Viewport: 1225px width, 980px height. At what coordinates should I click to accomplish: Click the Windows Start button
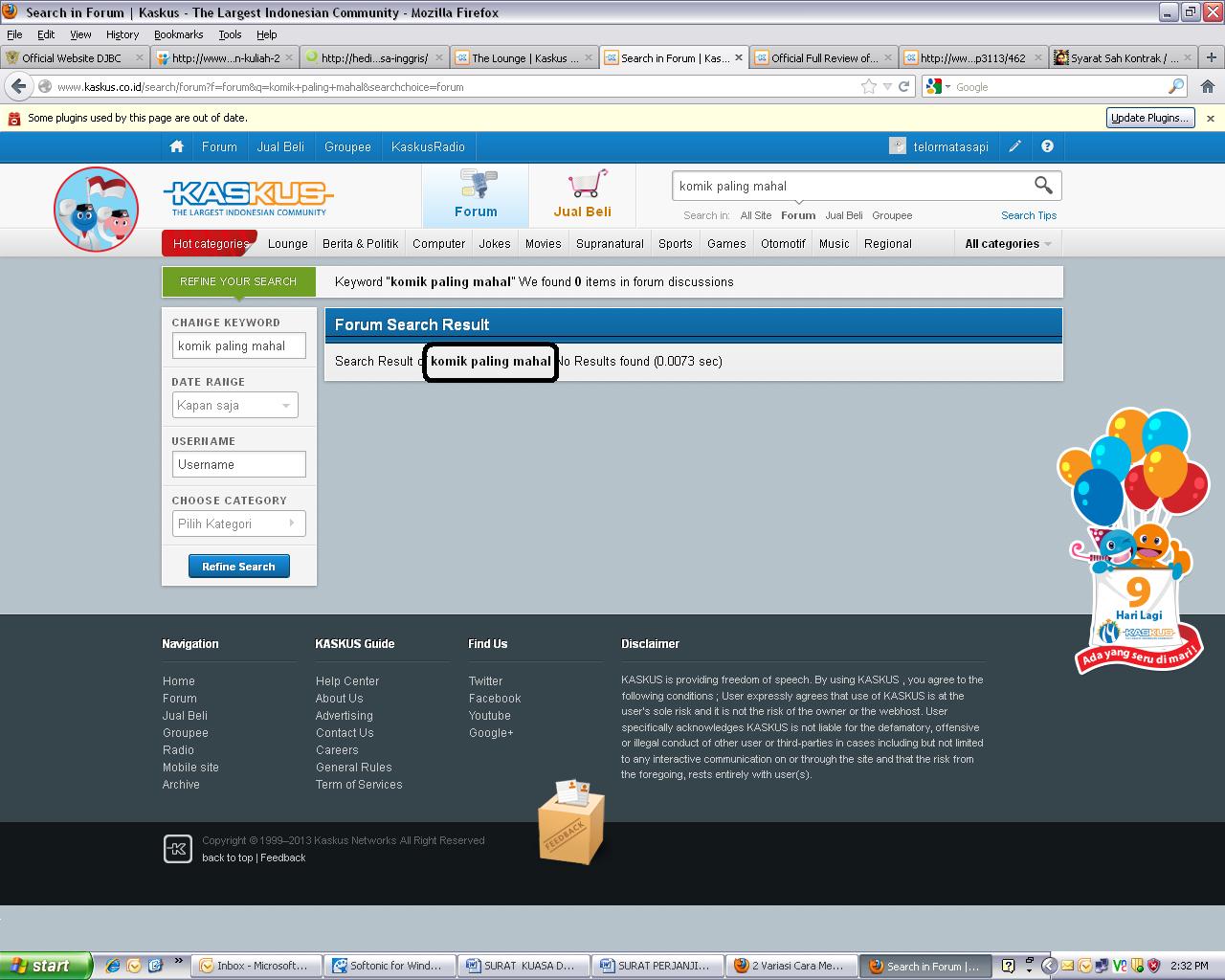click(46, 966)
